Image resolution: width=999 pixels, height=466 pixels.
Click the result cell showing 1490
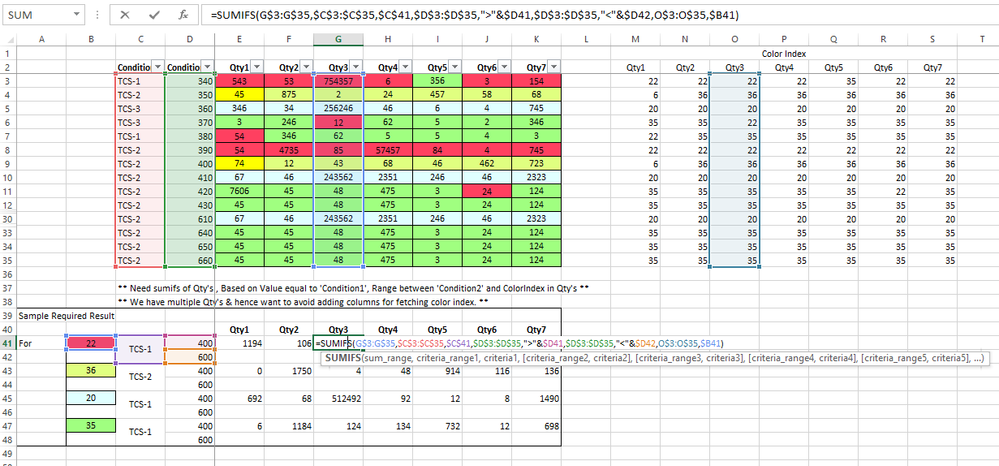point(537,398)
